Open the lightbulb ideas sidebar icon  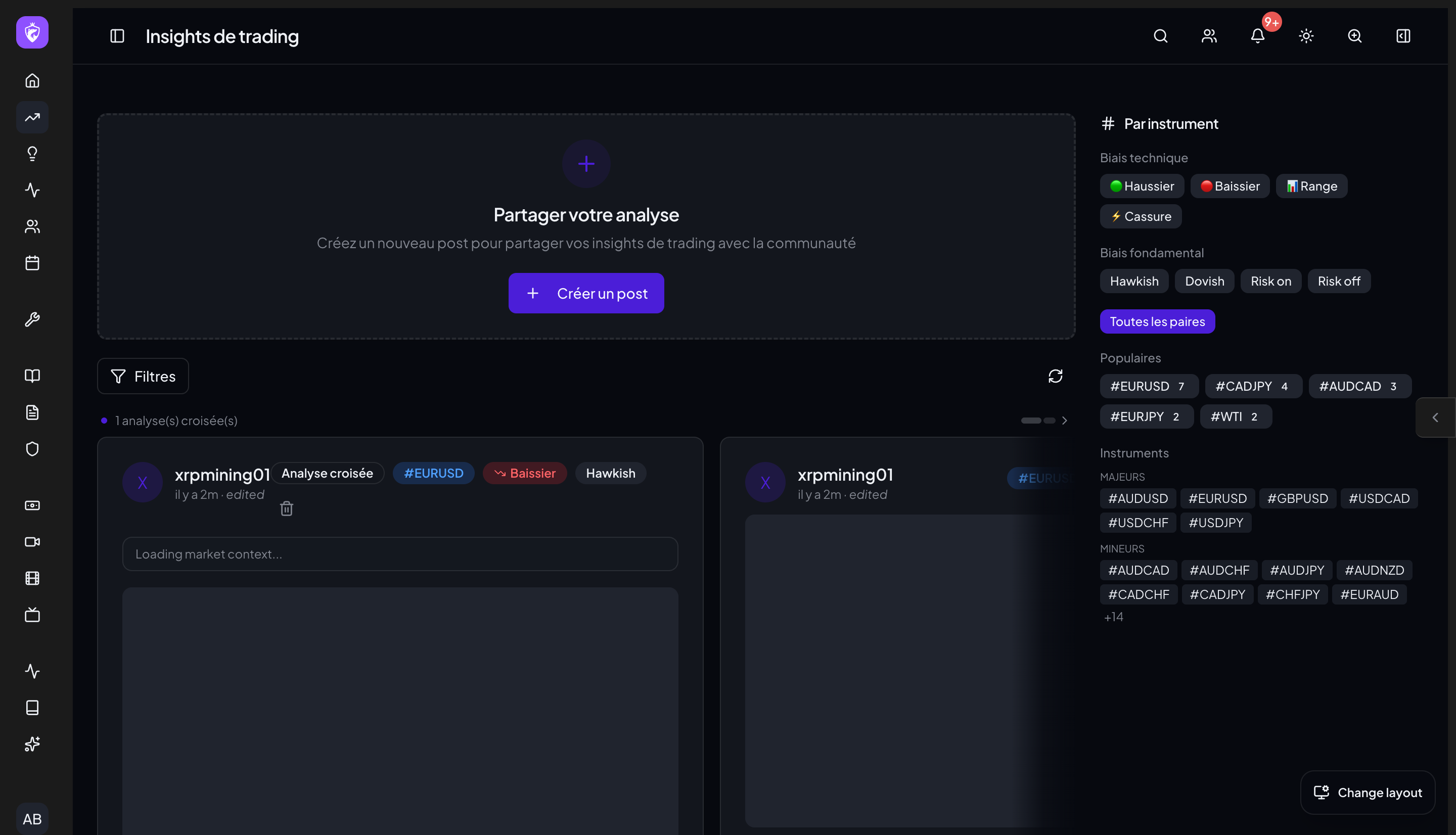[x=32, y=154]
